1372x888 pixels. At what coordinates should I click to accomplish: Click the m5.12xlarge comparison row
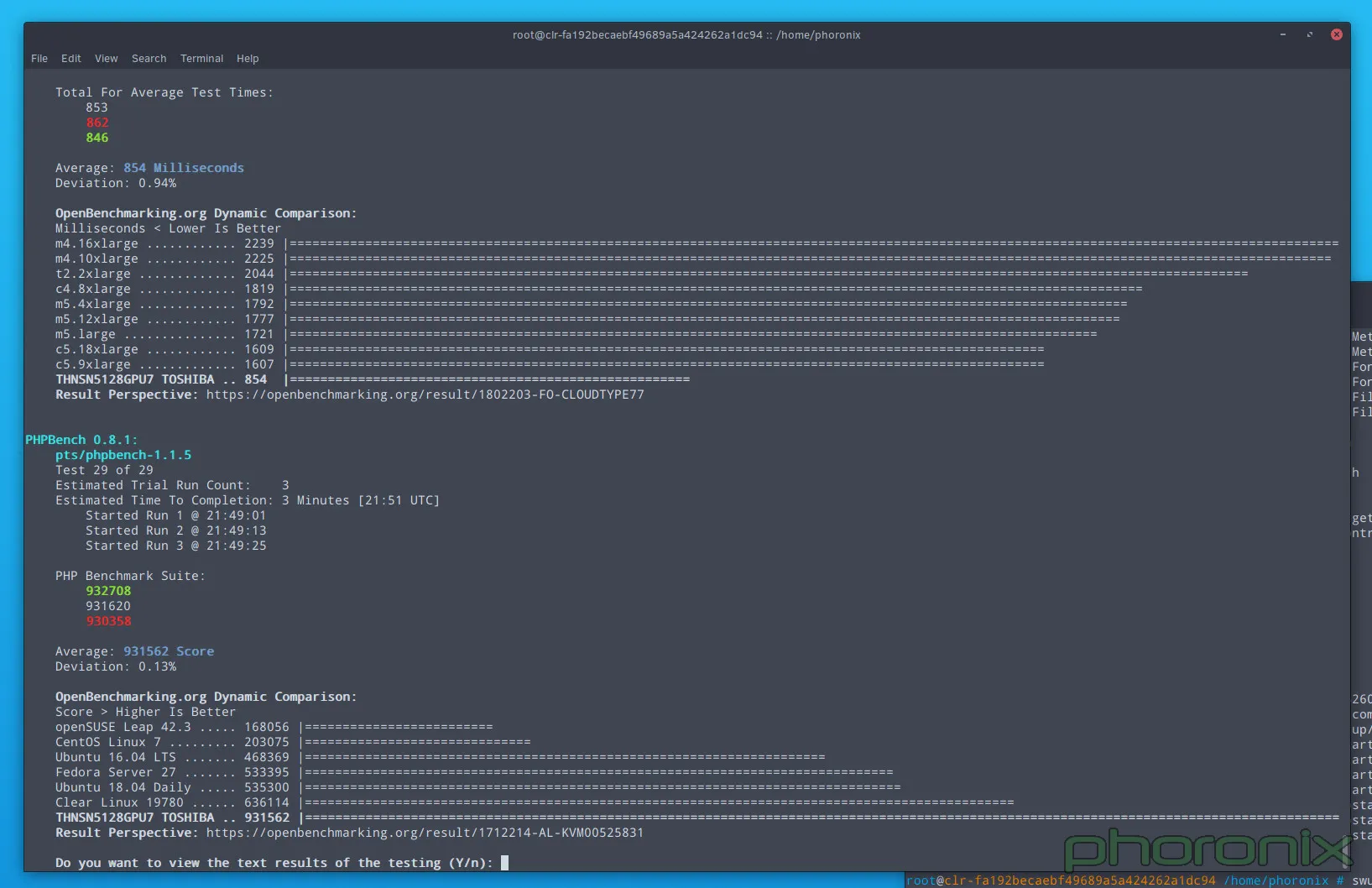(587, 319)
